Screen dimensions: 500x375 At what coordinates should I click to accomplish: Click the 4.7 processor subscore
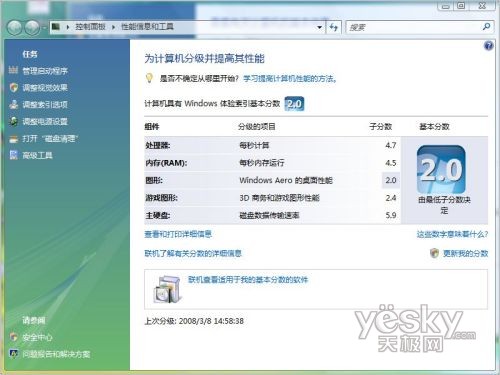(391, 146)
